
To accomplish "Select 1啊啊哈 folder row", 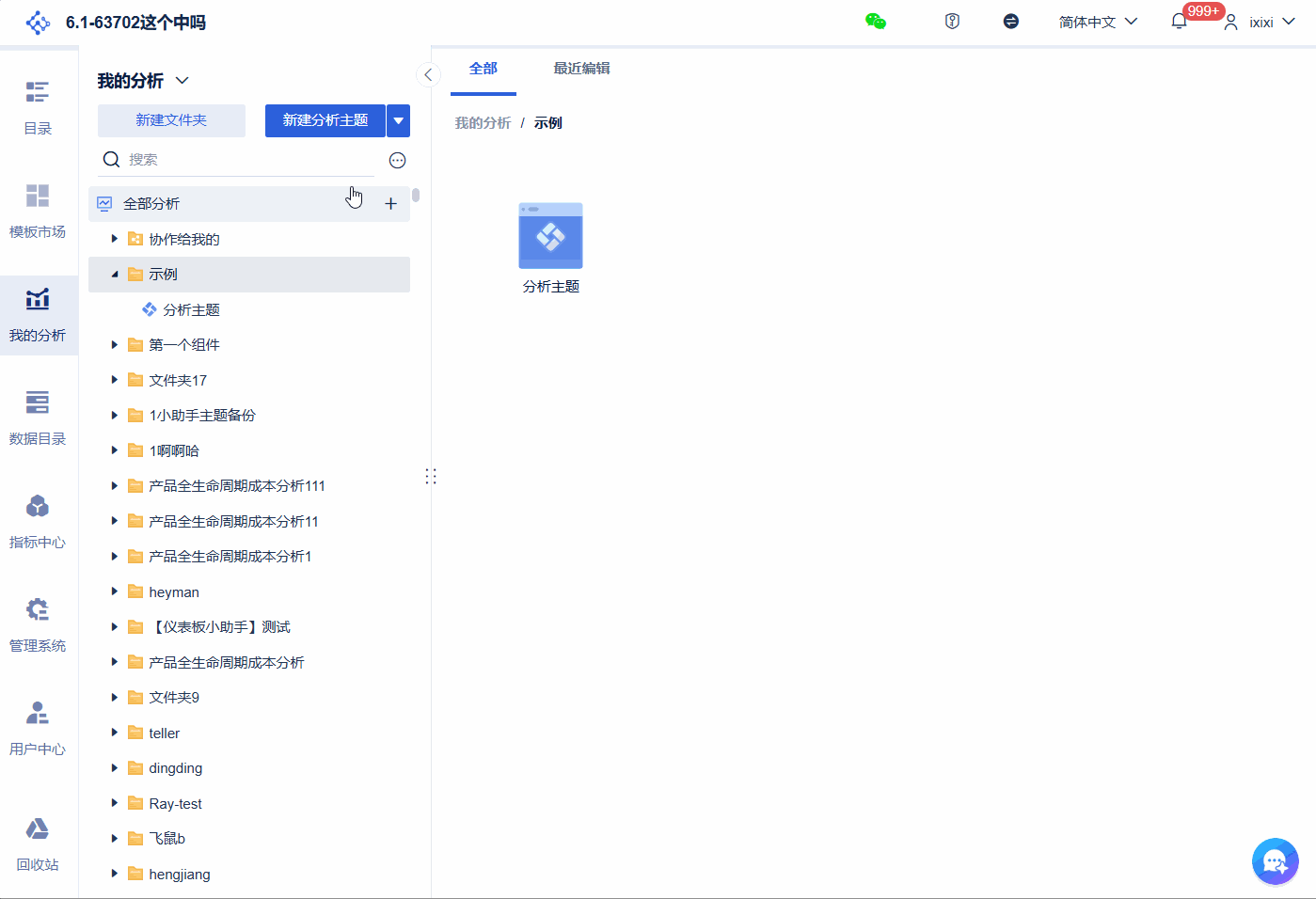I will tap(249, 450).
